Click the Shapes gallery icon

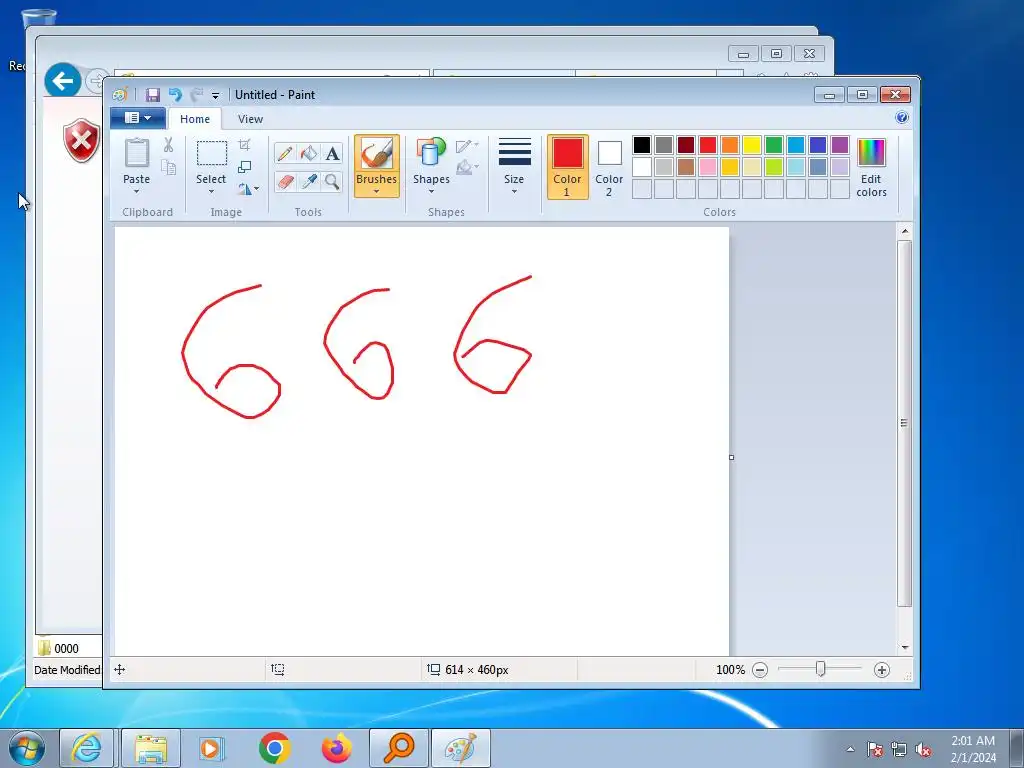tap(430, 153)
